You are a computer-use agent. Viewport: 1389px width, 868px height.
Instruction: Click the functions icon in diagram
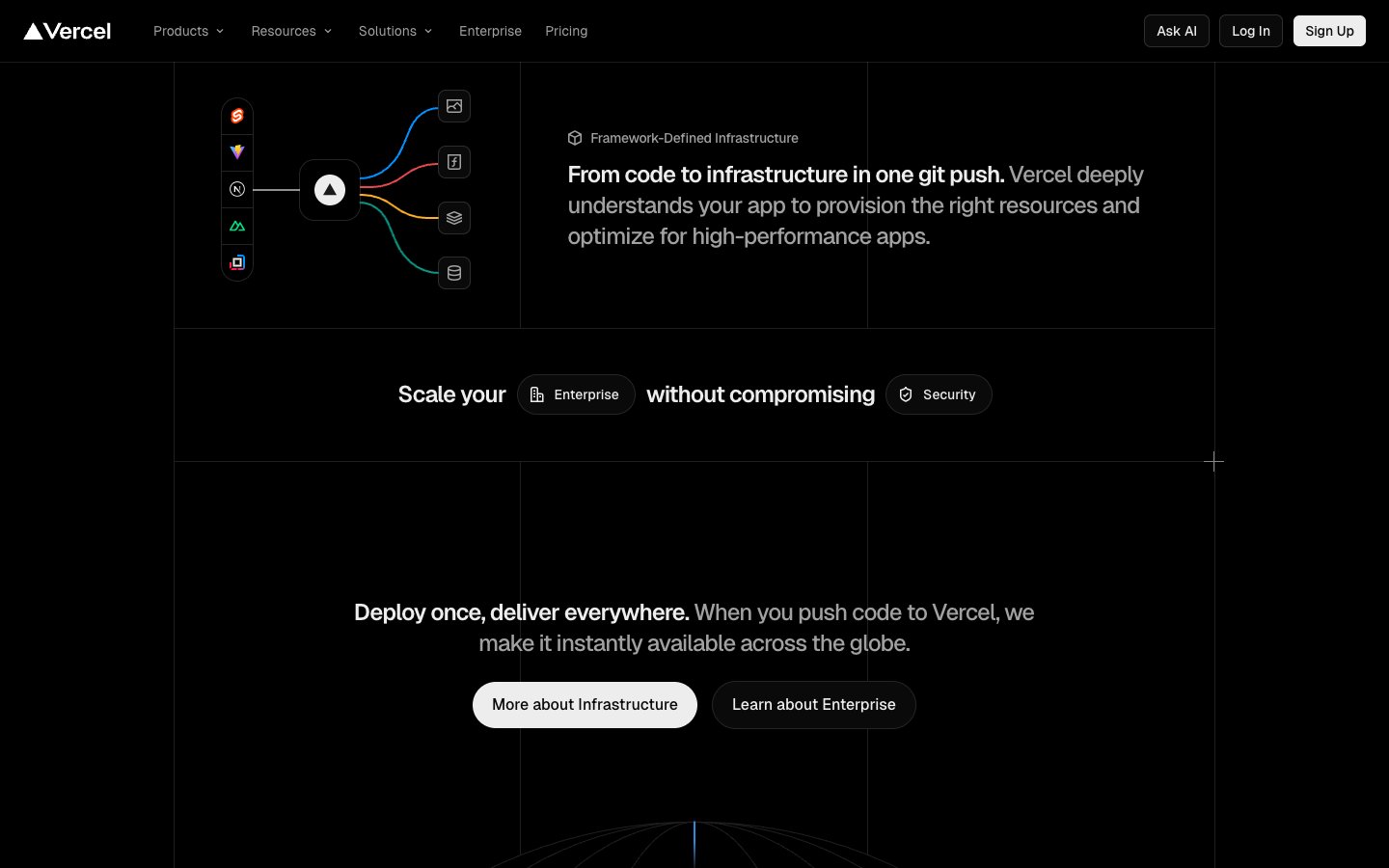click(x=454, y=162)
